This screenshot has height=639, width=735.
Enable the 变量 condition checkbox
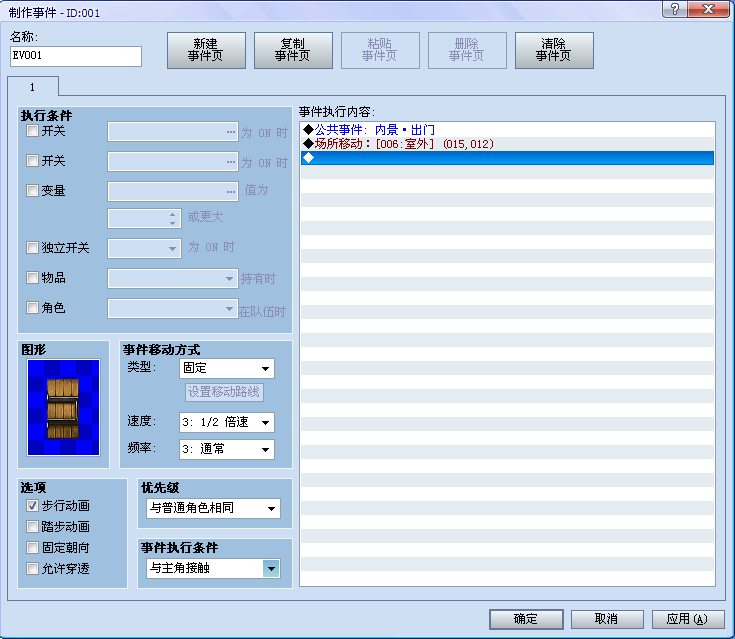pyautogui.click(x=33, y=190)
